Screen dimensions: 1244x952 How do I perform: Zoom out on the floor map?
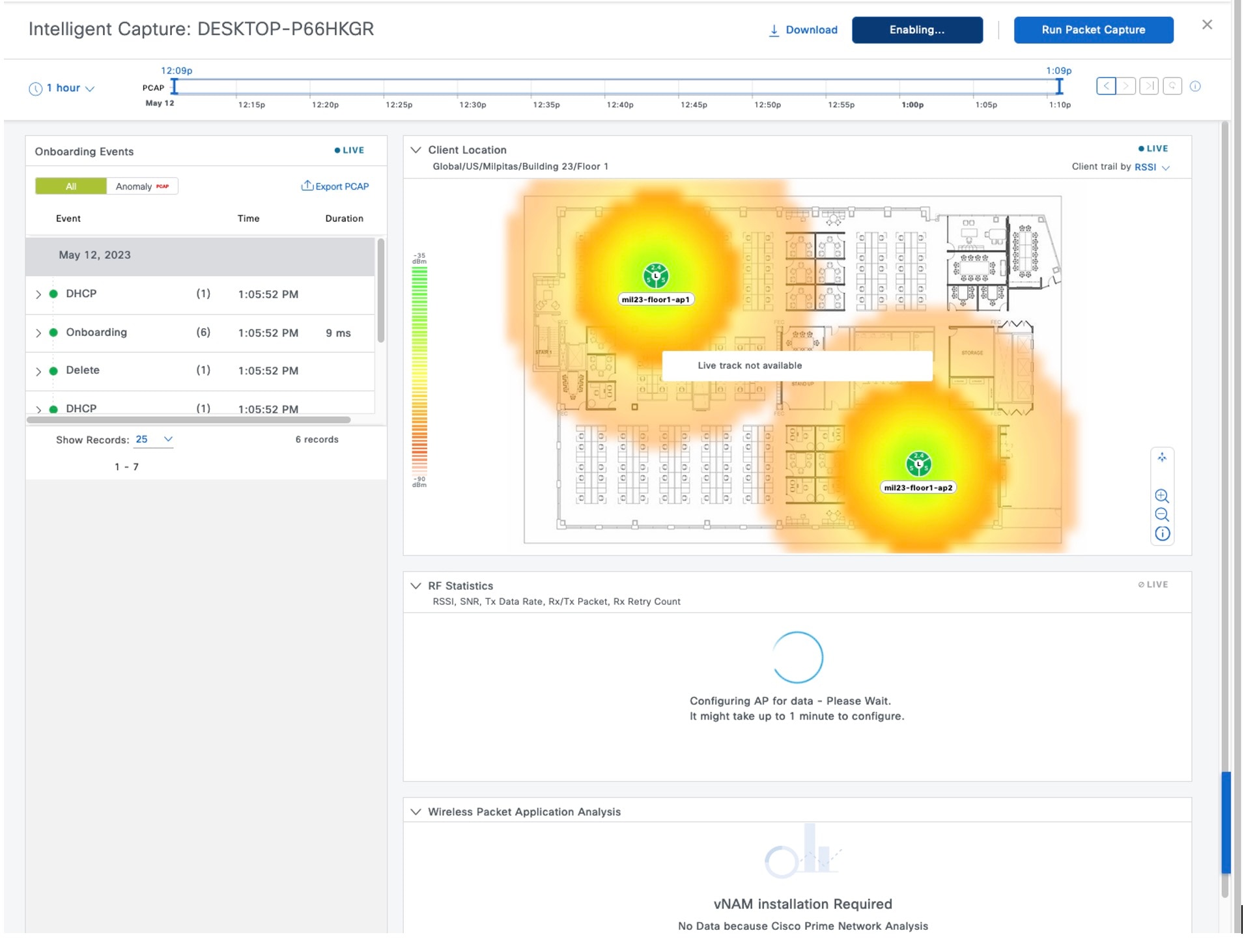[x=1162, y=514]
